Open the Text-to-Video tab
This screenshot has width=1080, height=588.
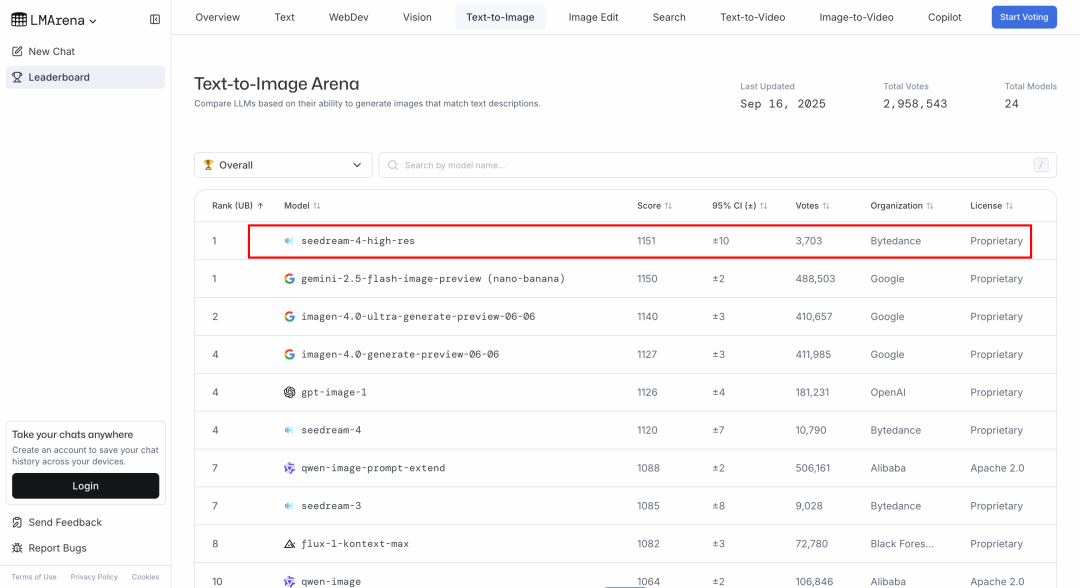click(x=752, y=17)
